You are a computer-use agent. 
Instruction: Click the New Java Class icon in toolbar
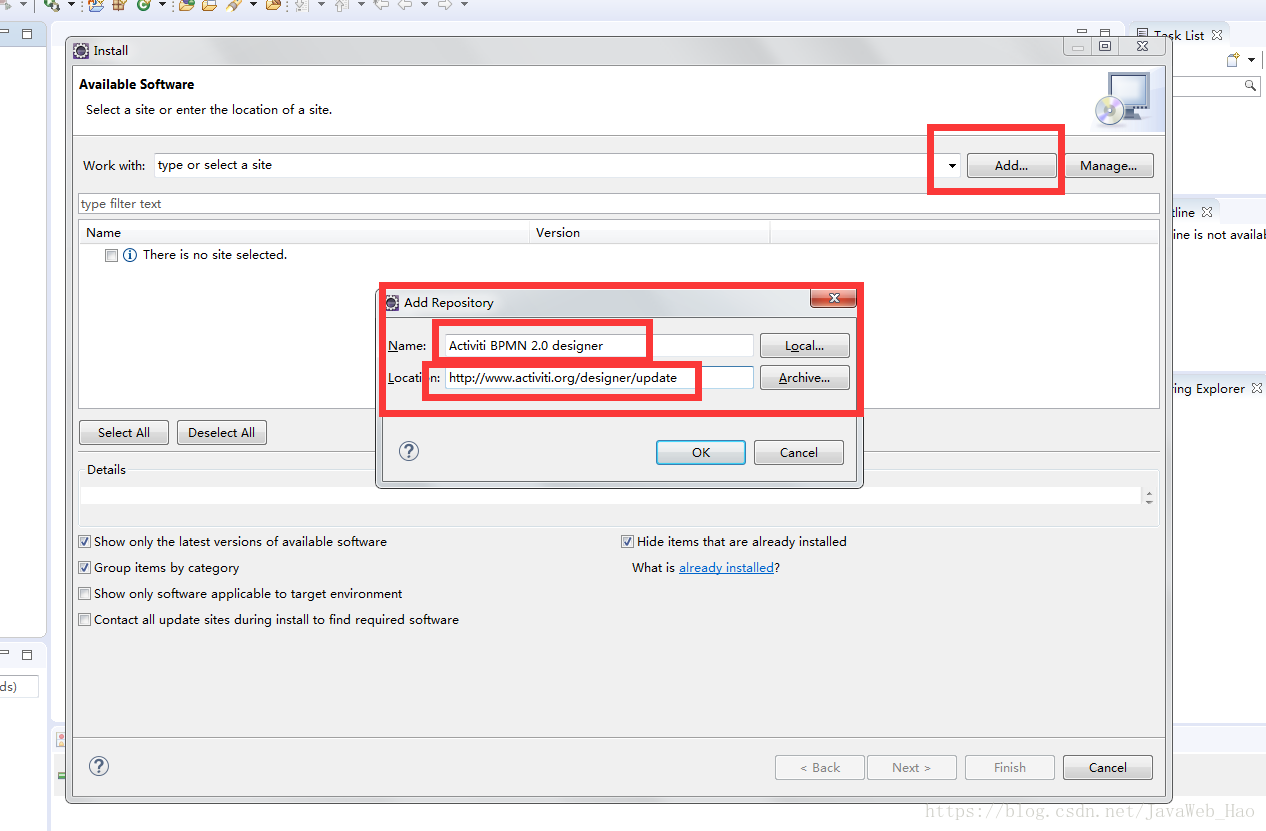pos(143,5)
